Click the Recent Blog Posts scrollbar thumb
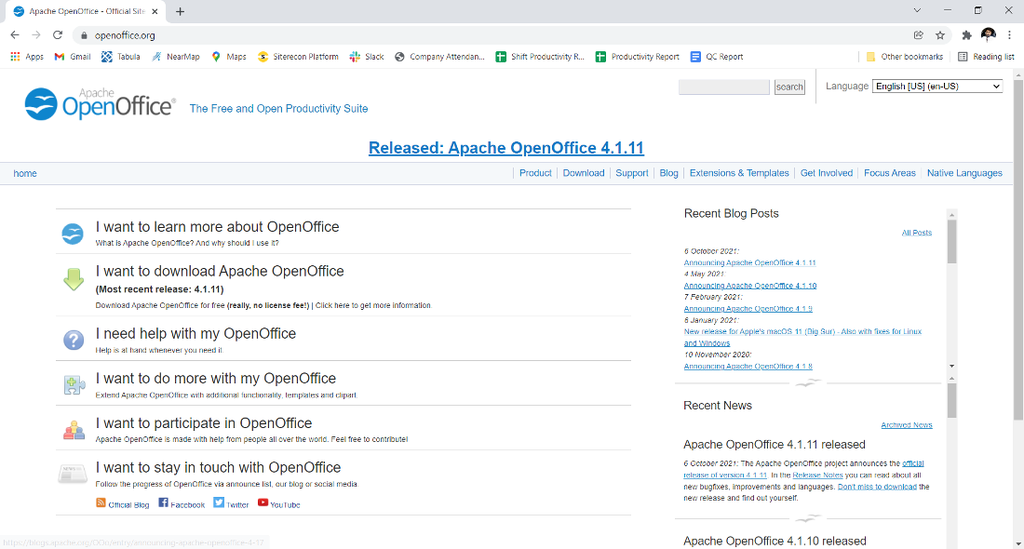 [952, 242]
